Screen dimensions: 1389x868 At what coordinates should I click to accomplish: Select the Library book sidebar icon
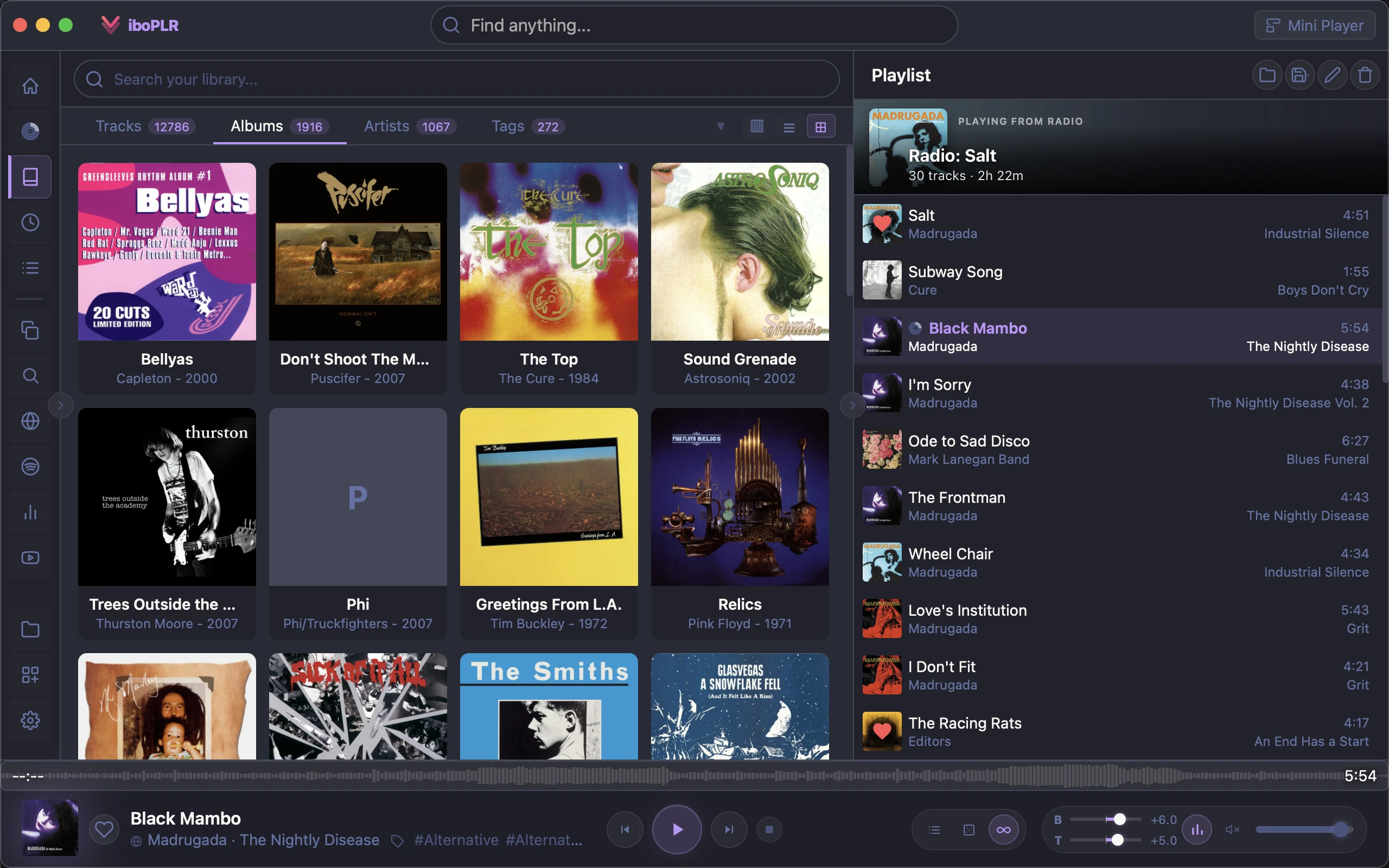coord(30,176)
